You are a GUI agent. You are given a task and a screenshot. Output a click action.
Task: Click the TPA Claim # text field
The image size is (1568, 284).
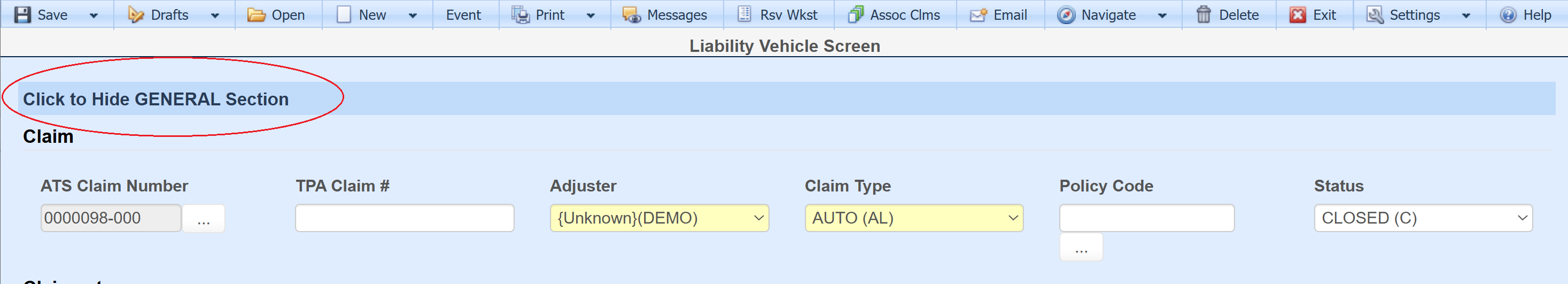point(404,218)
